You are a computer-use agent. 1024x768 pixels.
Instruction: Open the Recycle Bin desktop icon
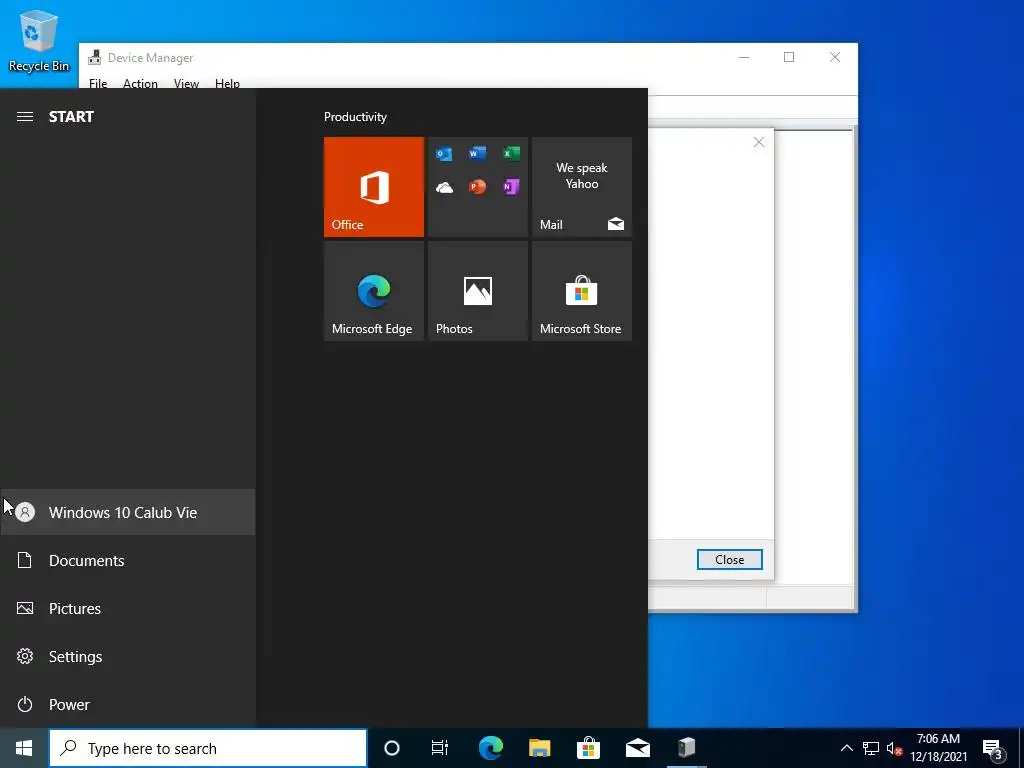coord(38,40)
